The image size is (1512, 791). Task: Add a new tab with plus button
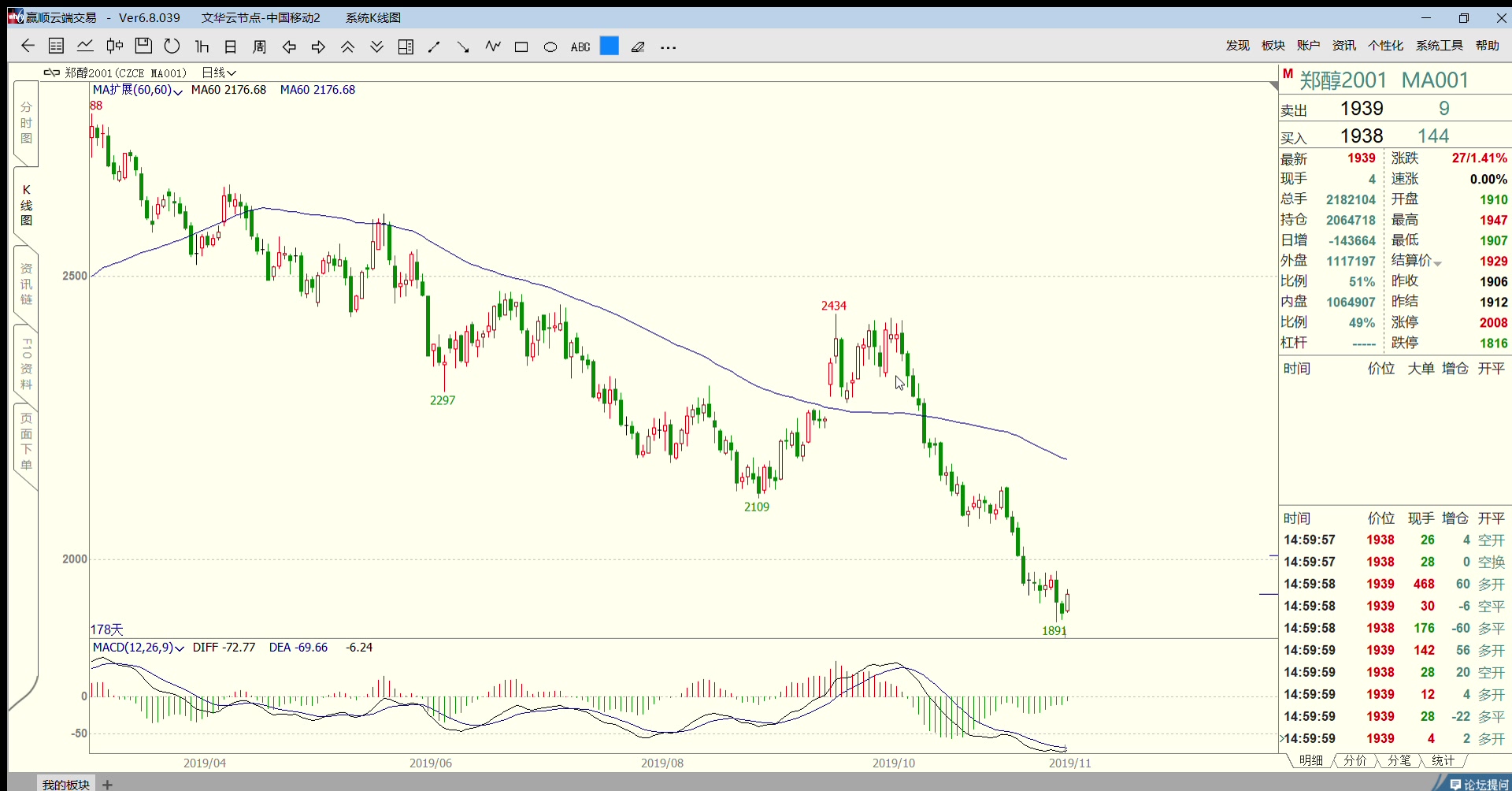pos(108,785)
